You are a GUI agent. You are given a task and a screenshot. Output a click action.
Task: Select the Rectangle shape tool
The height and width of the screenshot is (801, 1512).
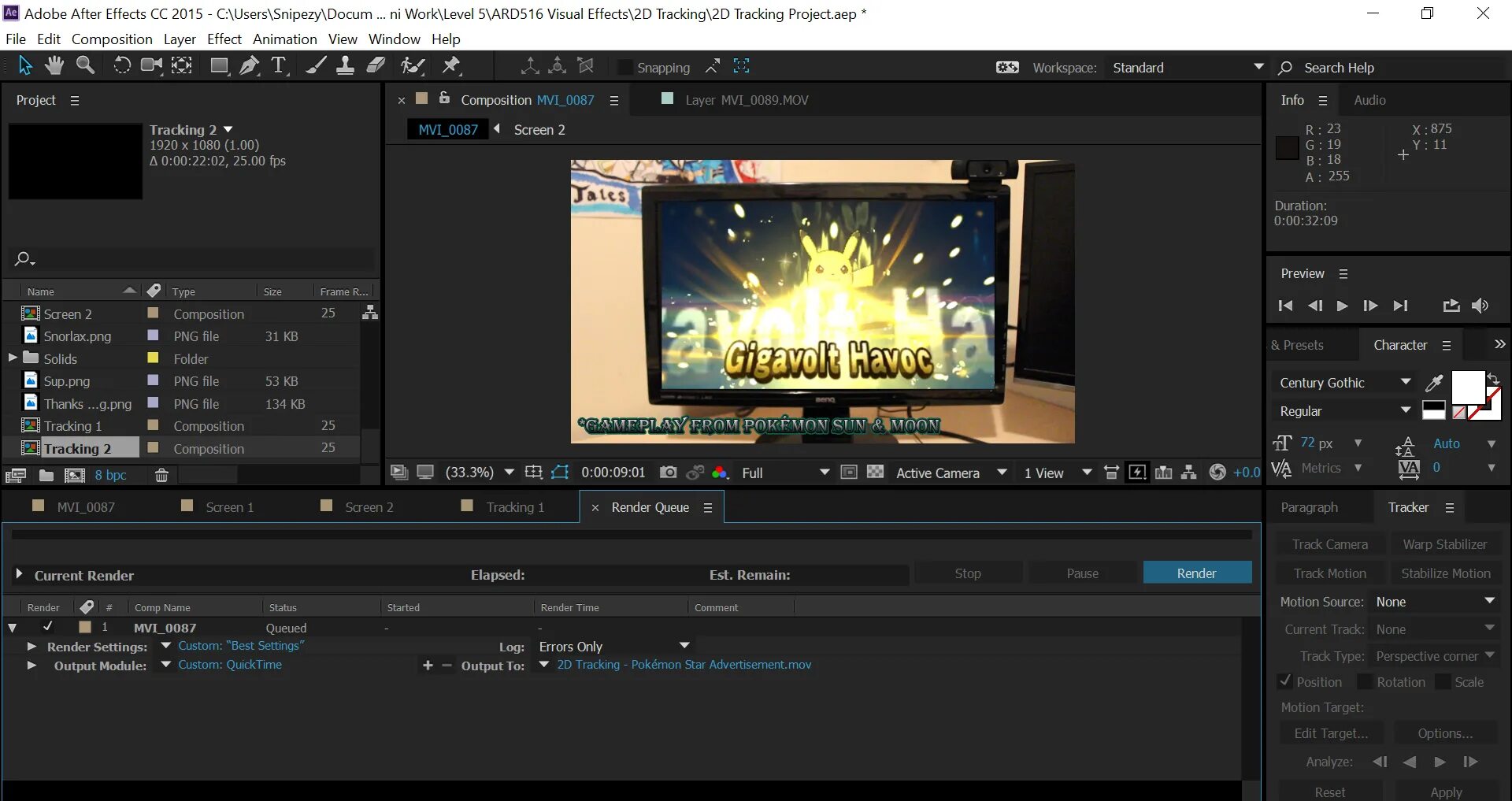coord(220,66)
